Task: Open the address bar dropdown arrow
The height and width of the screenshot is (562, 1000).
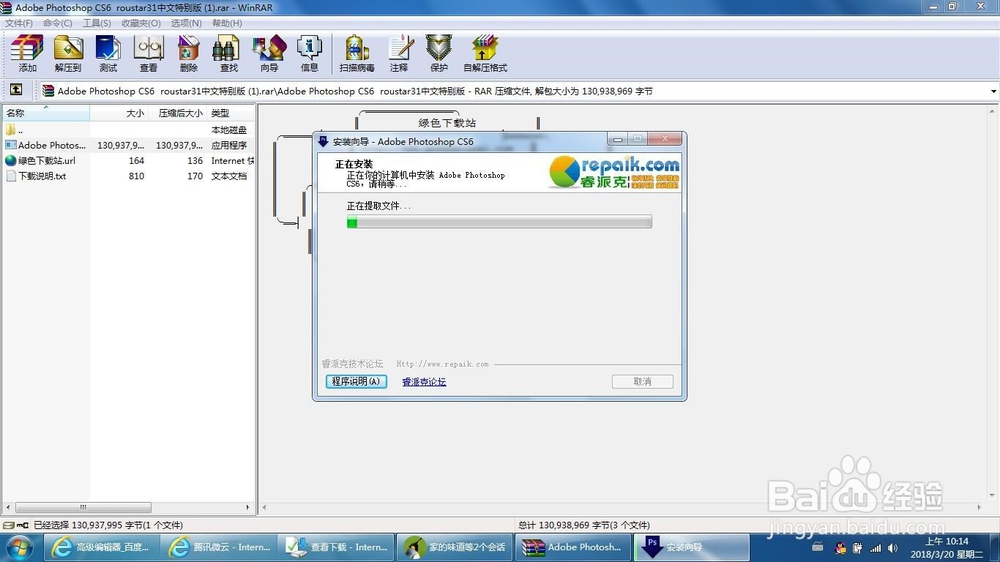Action: click(x=993, y=91)
